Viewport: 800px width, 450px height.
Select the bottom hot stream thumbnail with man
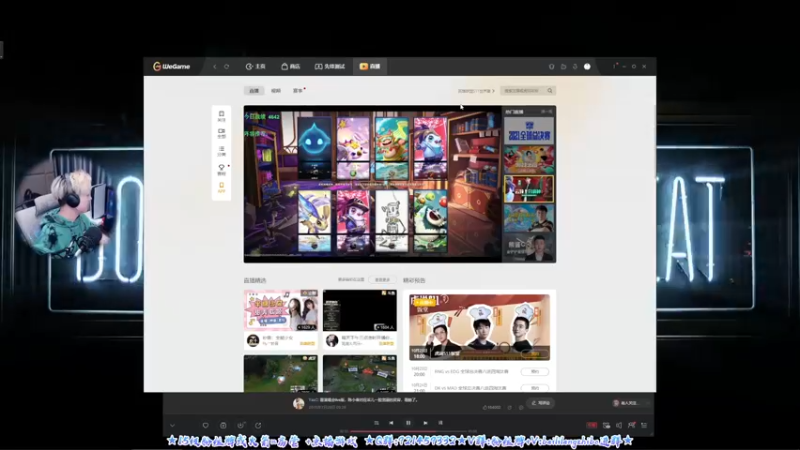(x=529, y=248)
